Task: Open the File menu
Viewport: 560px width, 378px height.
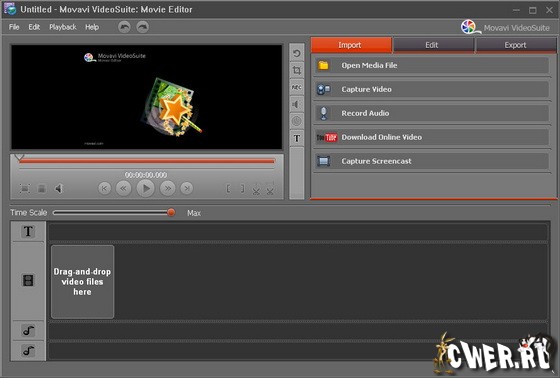Action: pos(14,27)
